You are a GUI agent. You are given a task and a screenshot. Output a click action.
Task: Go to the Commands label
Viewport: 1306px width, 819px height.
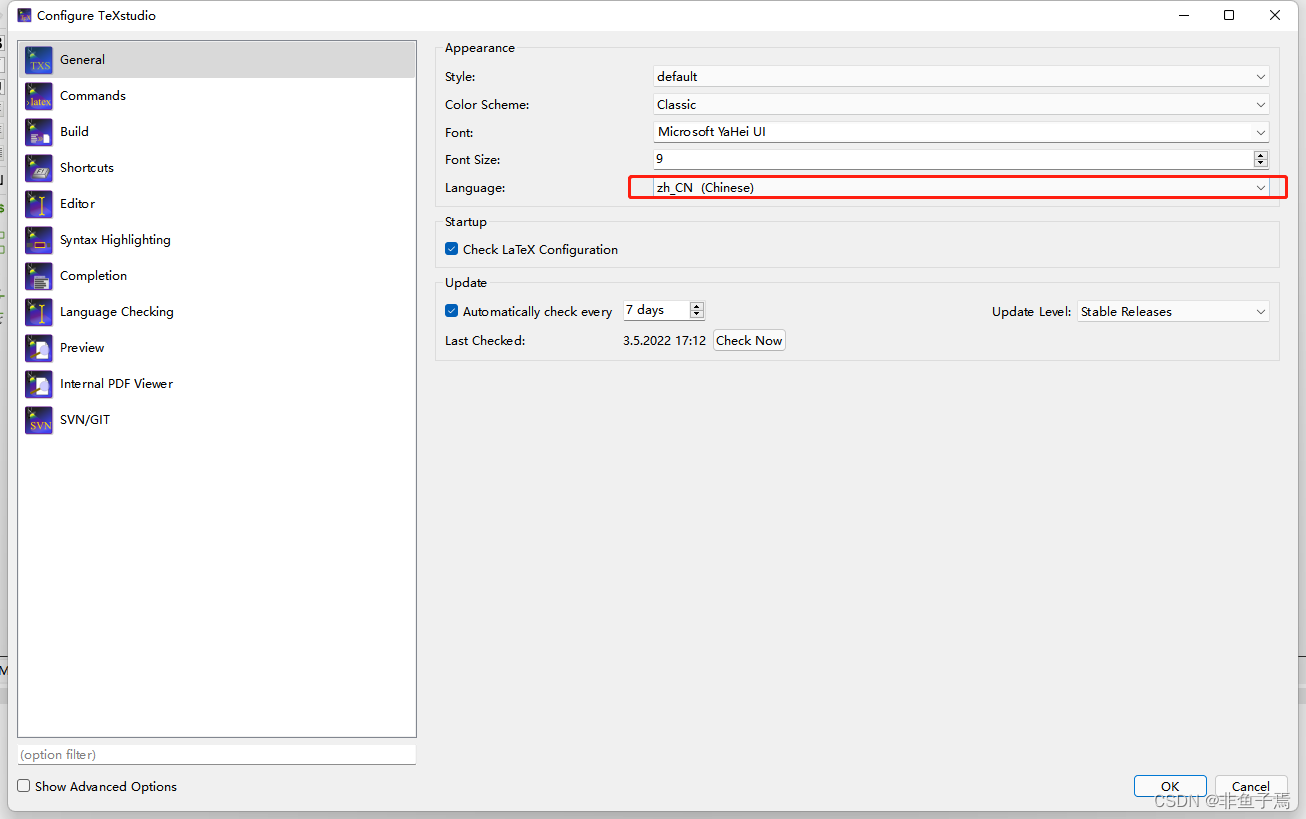[93, 96]
